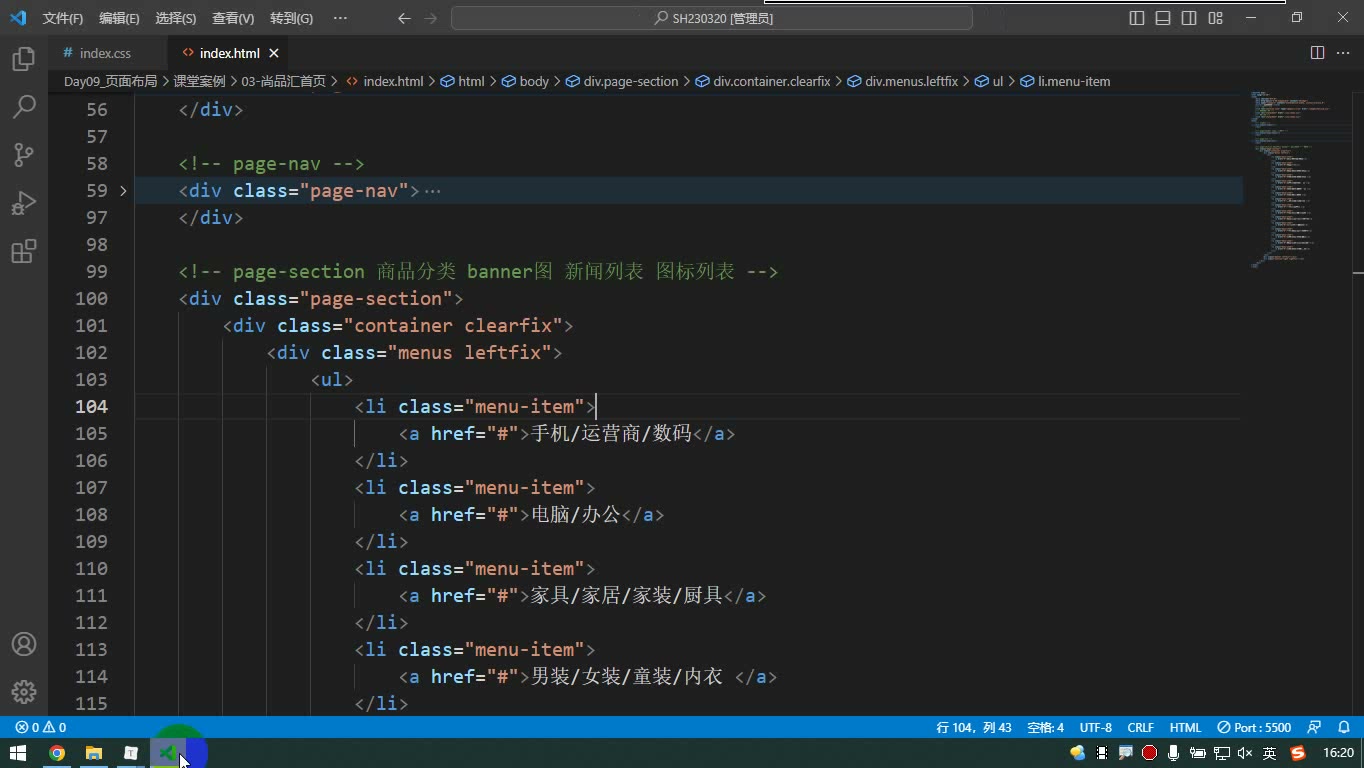The height and width of the screenshot is (768, 1364).
Task: Open the Run and Debug view
Action: click(x=24, y=203)
